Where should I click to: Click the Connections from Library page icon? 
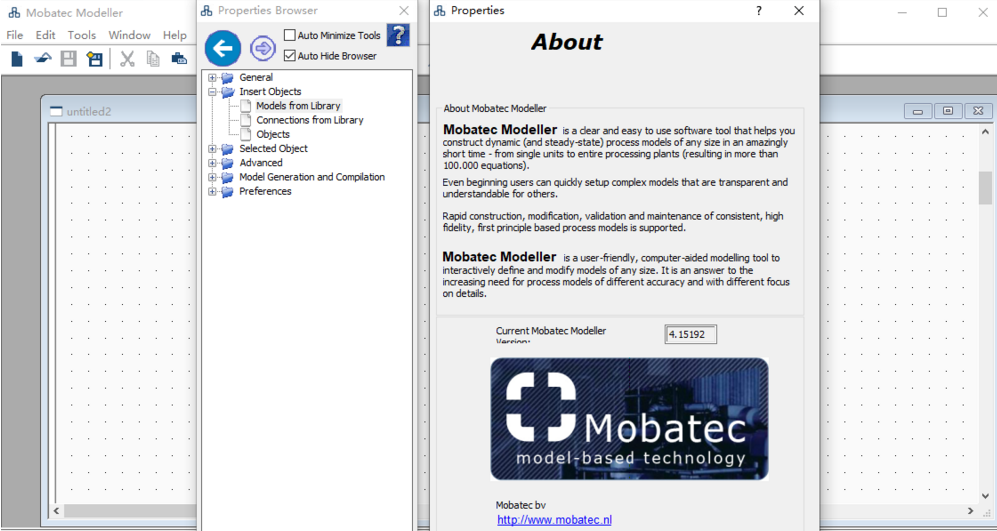tap(245, 120)
